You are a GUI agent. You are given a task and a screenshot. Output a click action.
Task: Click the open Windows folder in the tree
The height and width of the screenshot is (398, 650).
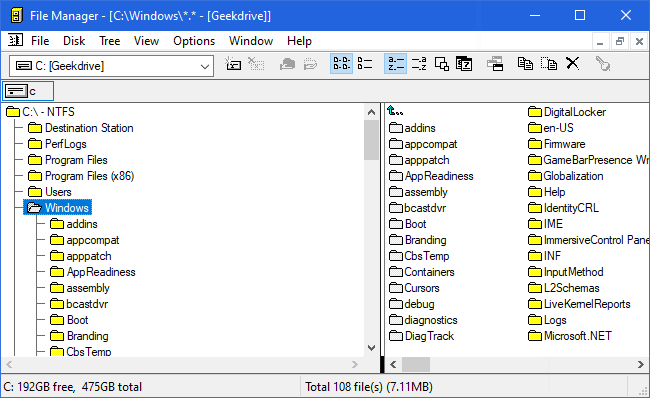coord(58,208)
